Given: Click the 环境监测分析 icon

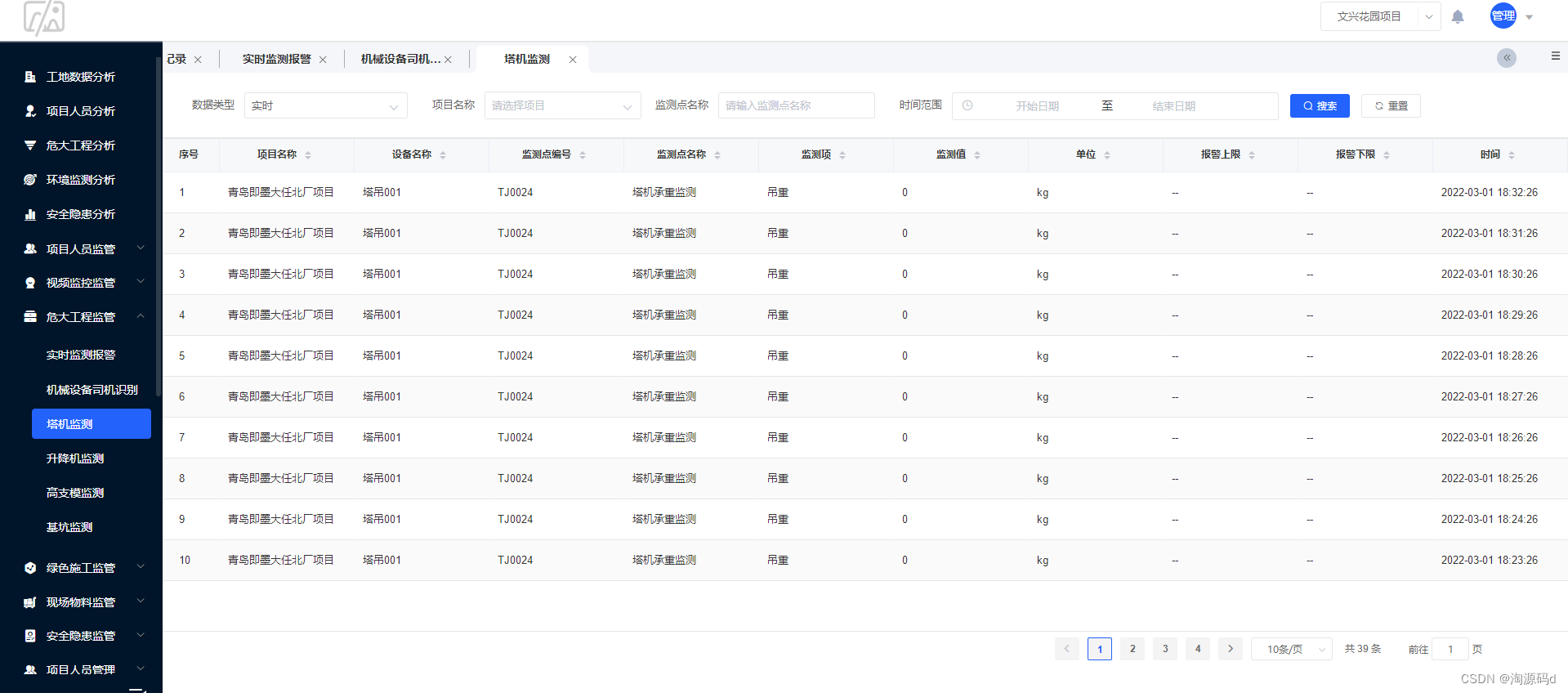Looking at the screenshot, I should [30, 180].
